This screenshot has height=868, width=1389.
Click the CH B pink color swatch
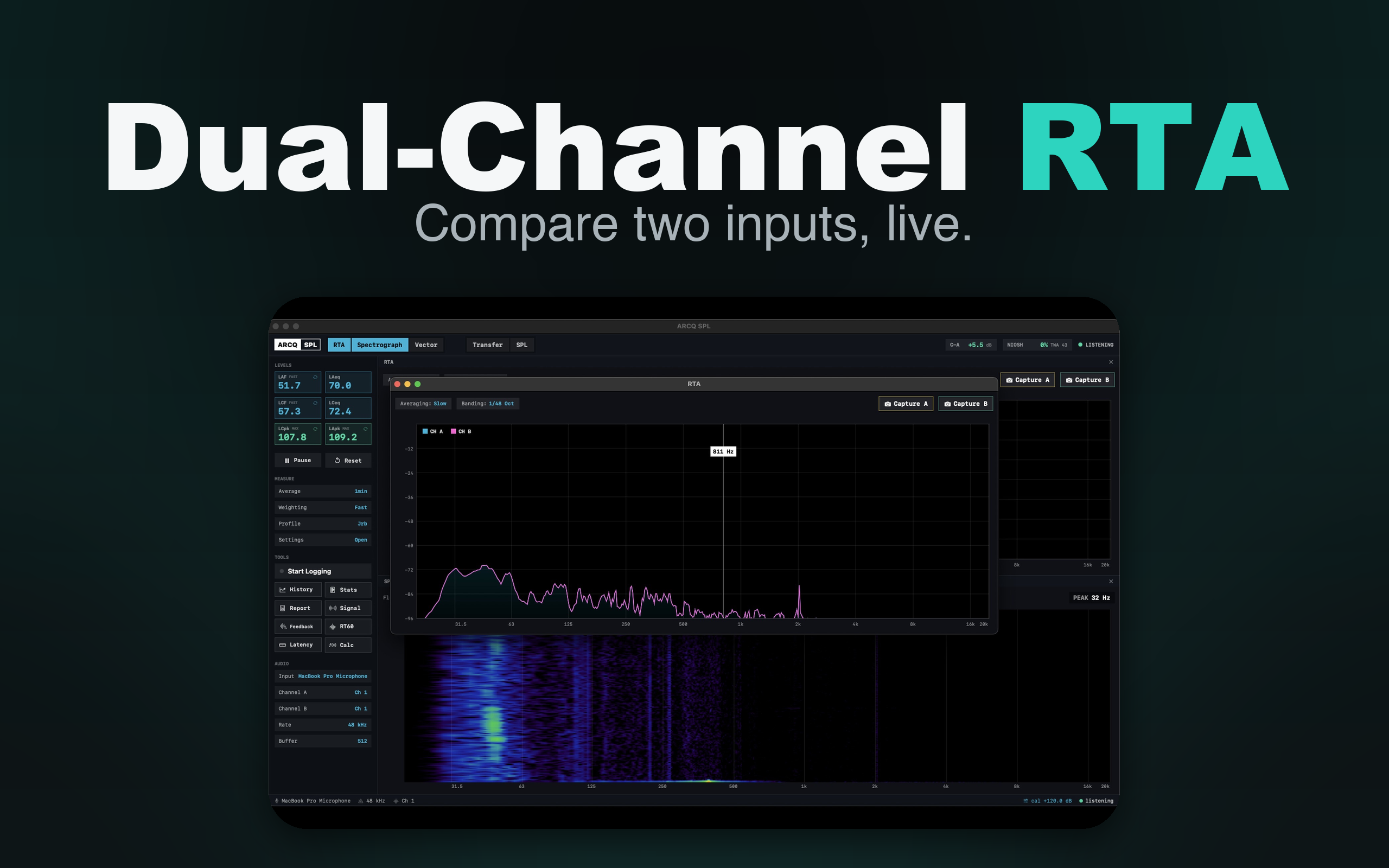point(454,431)
